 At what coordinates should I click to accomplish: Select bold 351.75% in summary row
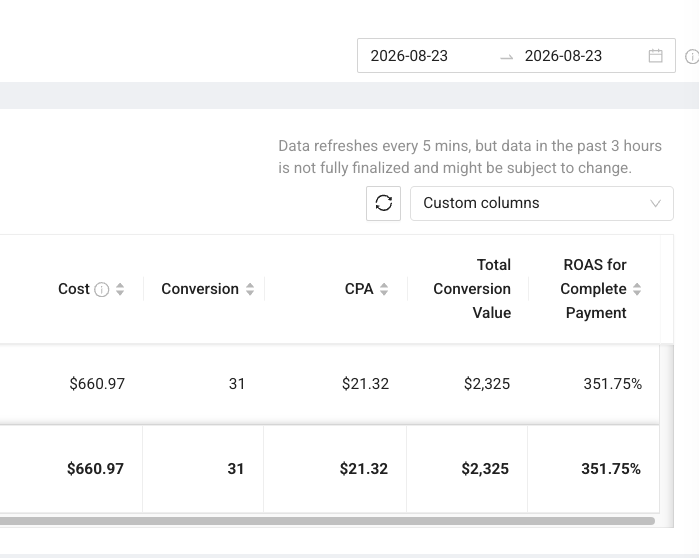(611, 469)
